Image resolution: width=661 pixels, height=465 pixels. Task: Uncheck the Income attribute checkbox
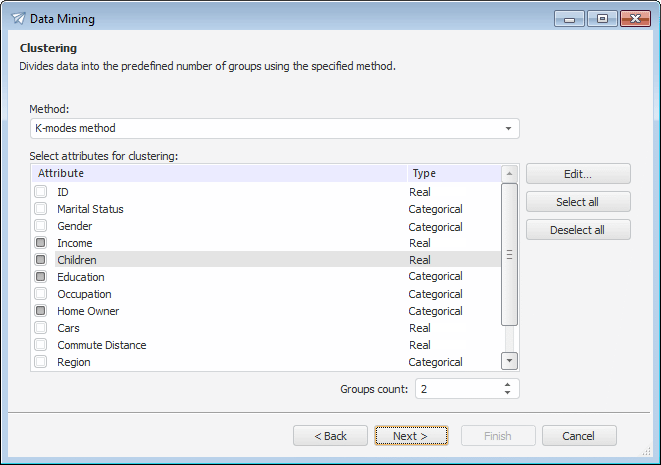coord(41,243)
